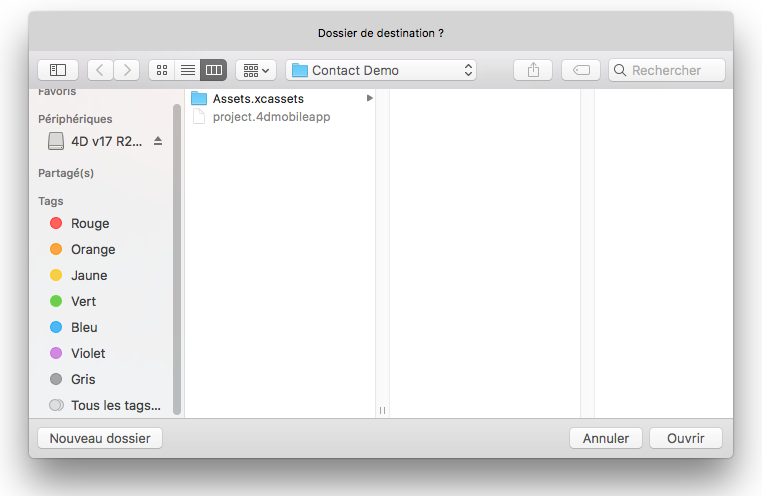
Task: Switch to list view mode
Action: (x=187, y=70)
